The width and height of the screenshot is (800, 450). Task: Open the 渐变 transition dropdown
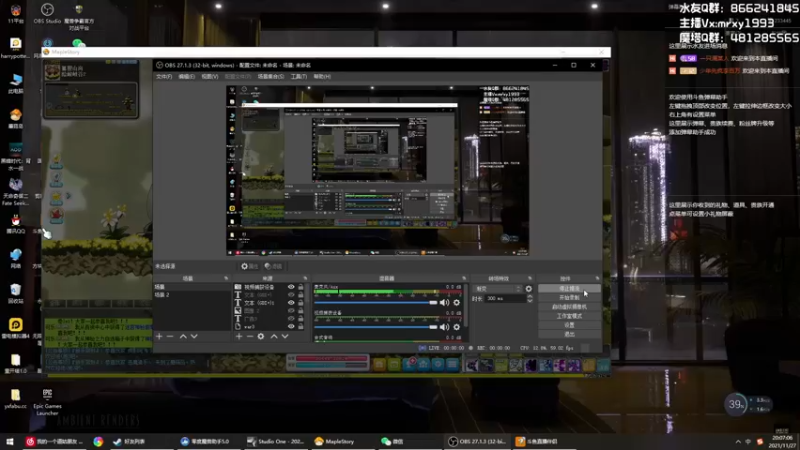pos(496,289)
